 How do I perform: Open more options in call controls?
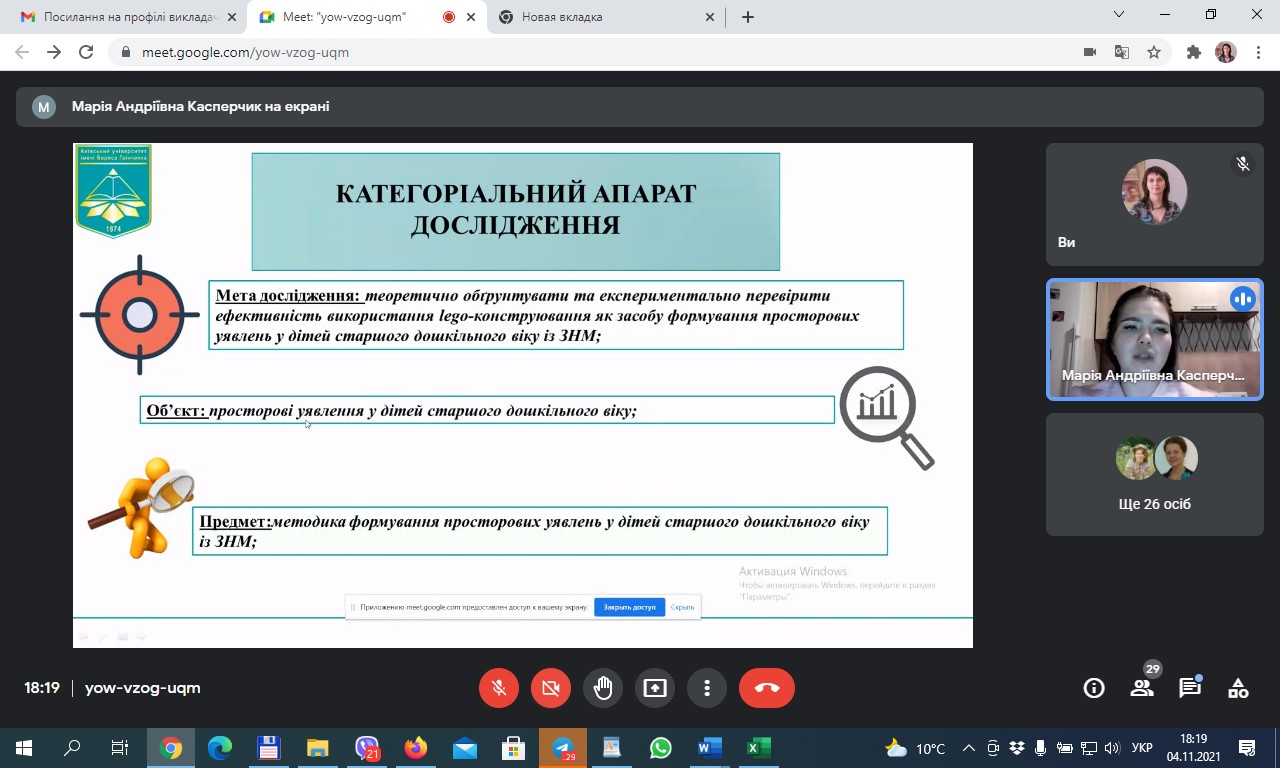pyautogui.click(x=707, y=687)
